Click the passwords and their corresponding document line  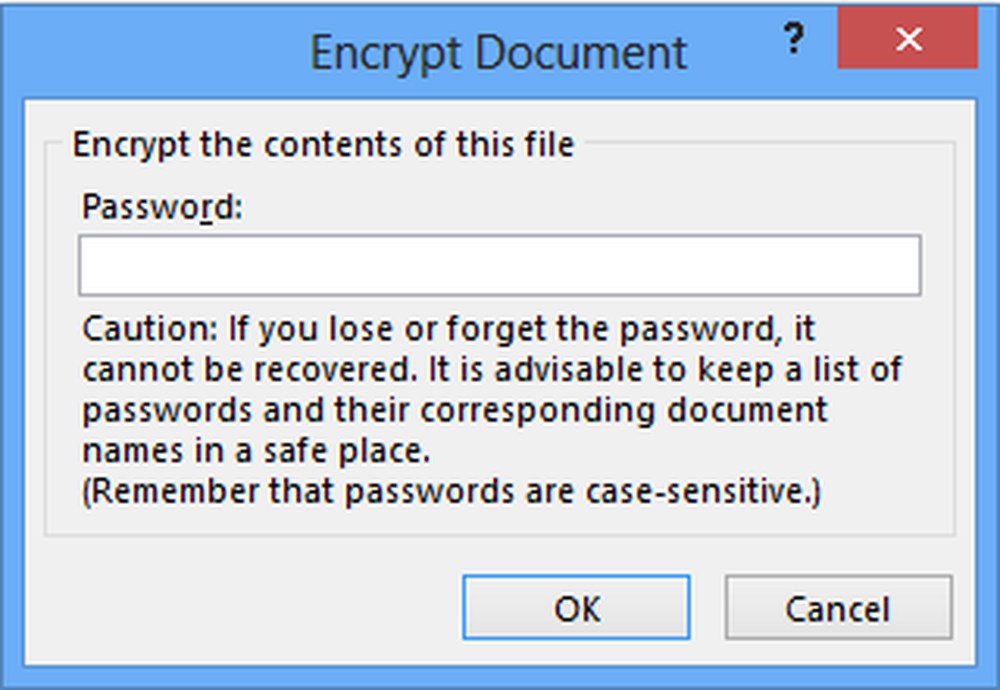455,411
